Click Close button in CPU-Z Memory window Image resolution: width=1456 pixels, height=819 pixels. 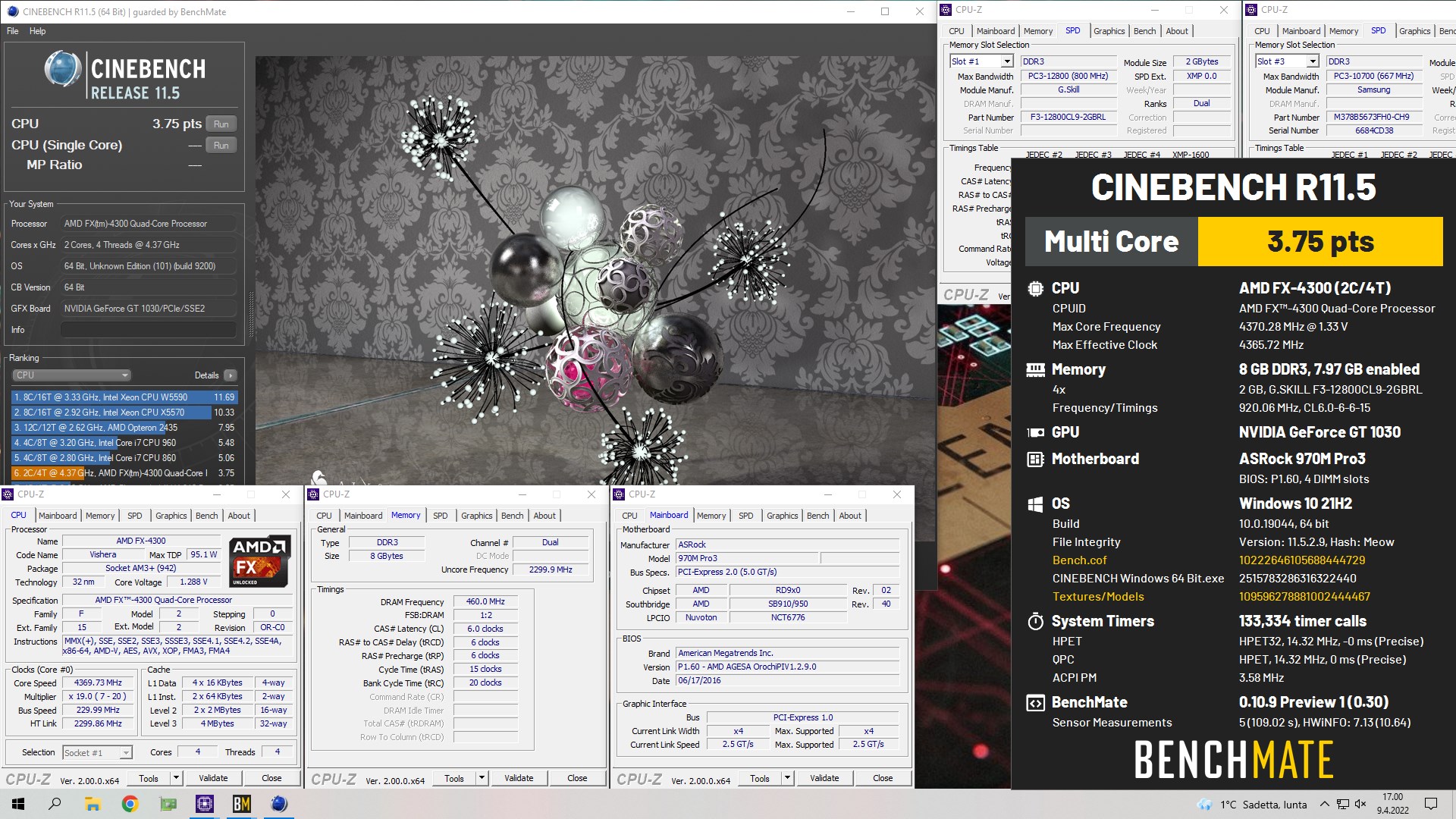tap(577, 778)
